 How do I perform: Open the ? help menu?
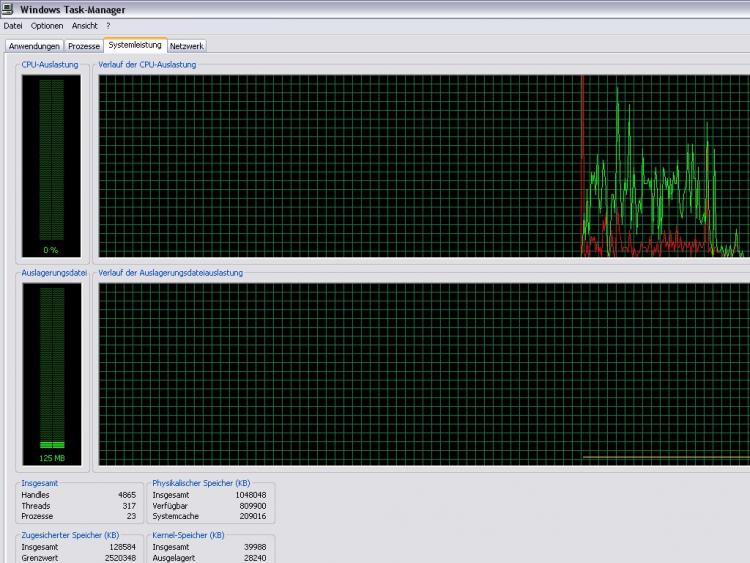[108, 26]
